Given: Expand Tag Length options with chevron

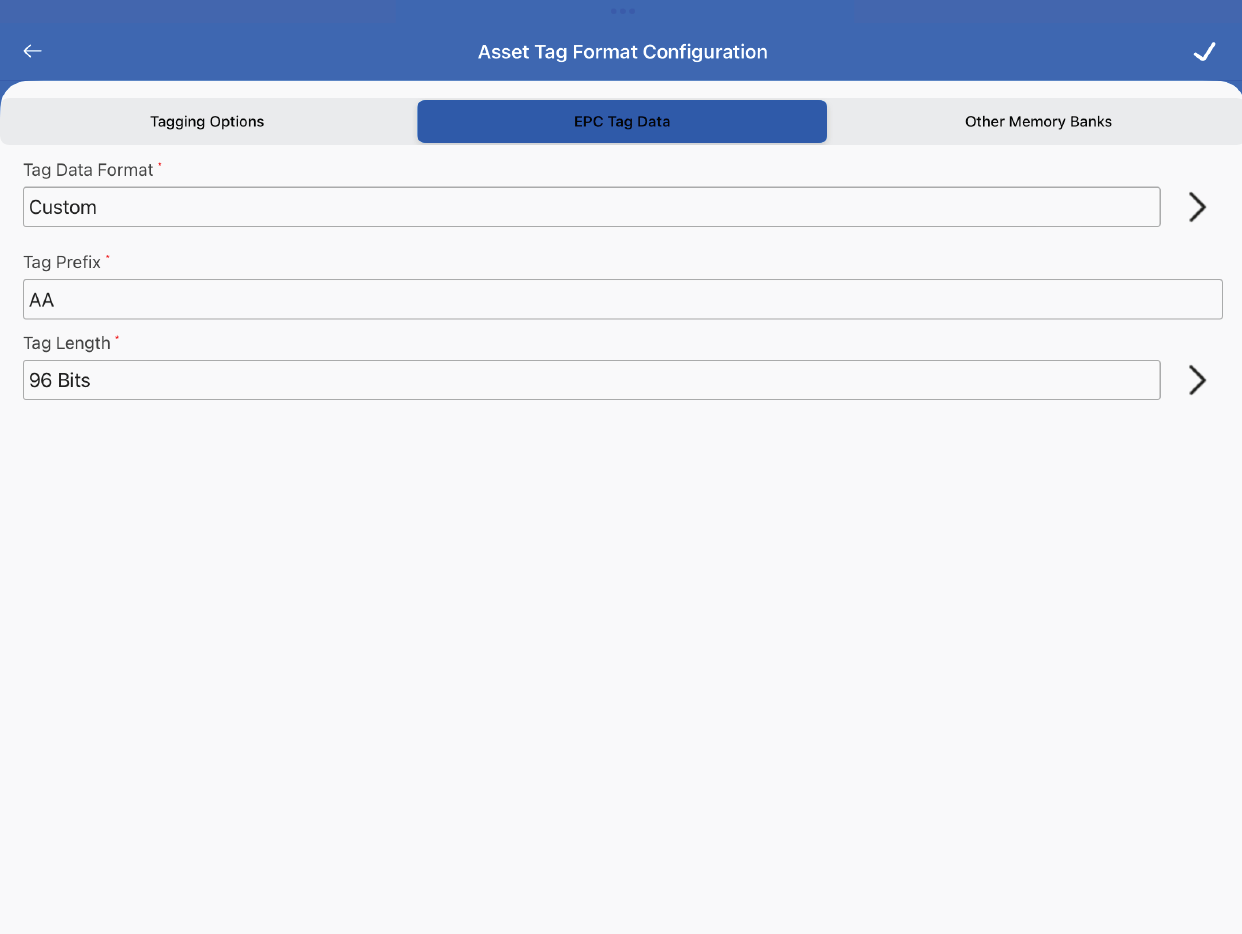Looking at the screenshot, I should pyautogui.click(x=1197, y=380).
